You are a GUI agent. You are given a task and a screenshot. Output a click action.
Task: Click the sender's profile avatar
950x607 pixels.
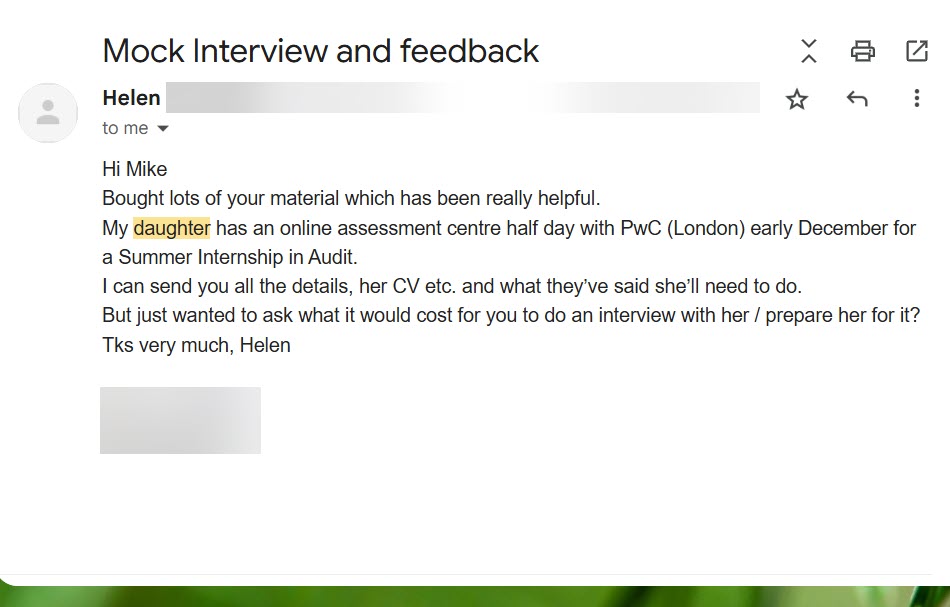[48, 113]
